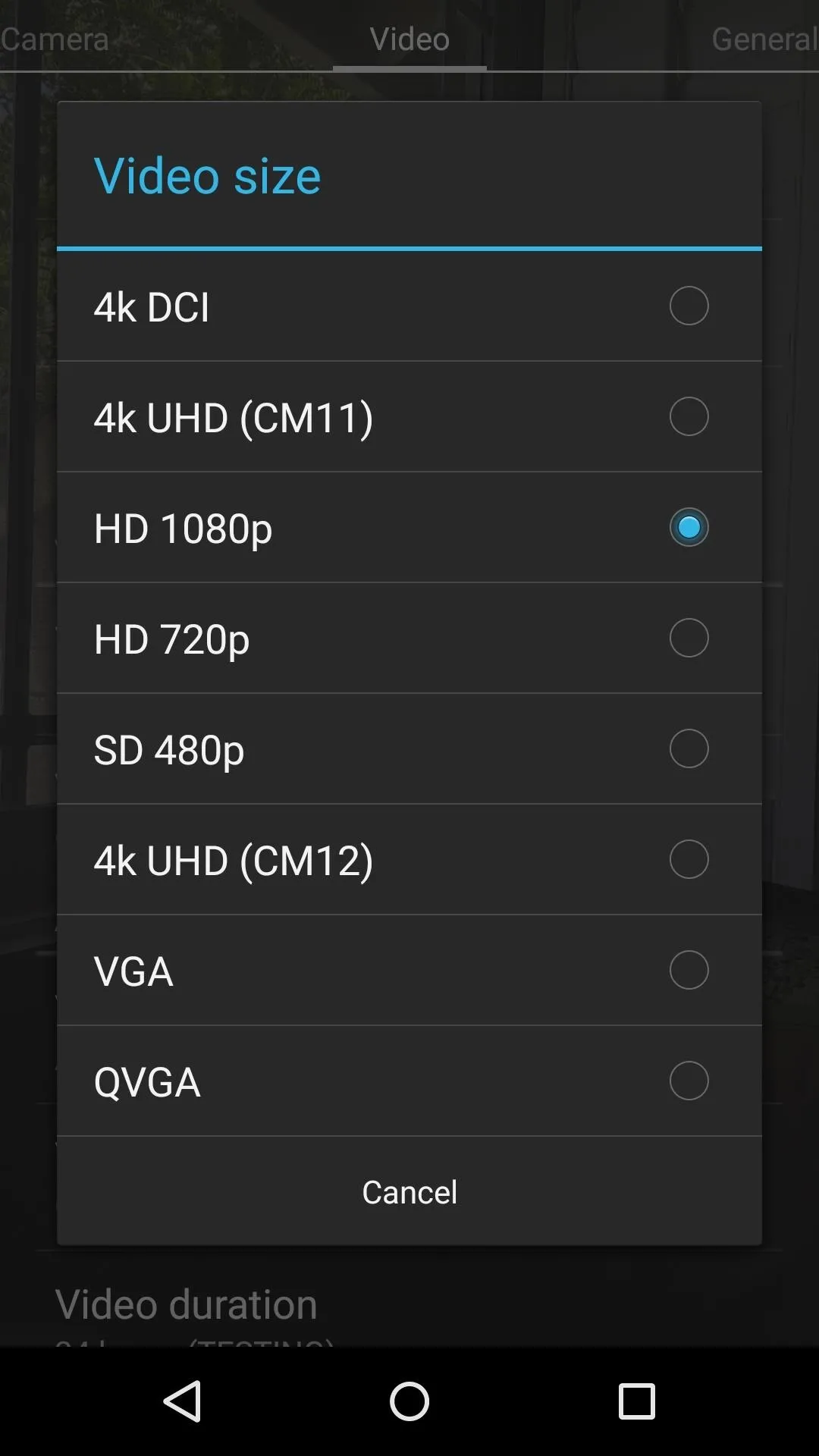Screen dimensions: 819x1456
Task: Pick the 4k UHD (CM12) radio button
Action: point(689,859)
